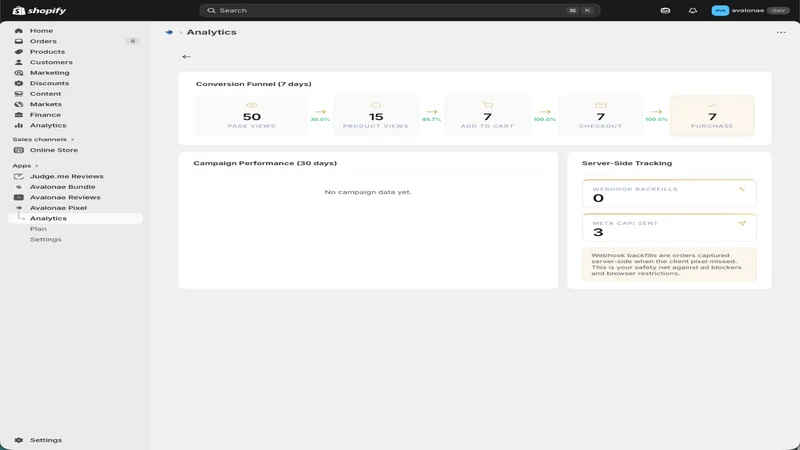800x450 pixels.
Task: Click the Settings gear icon
Action: (19, 440)
